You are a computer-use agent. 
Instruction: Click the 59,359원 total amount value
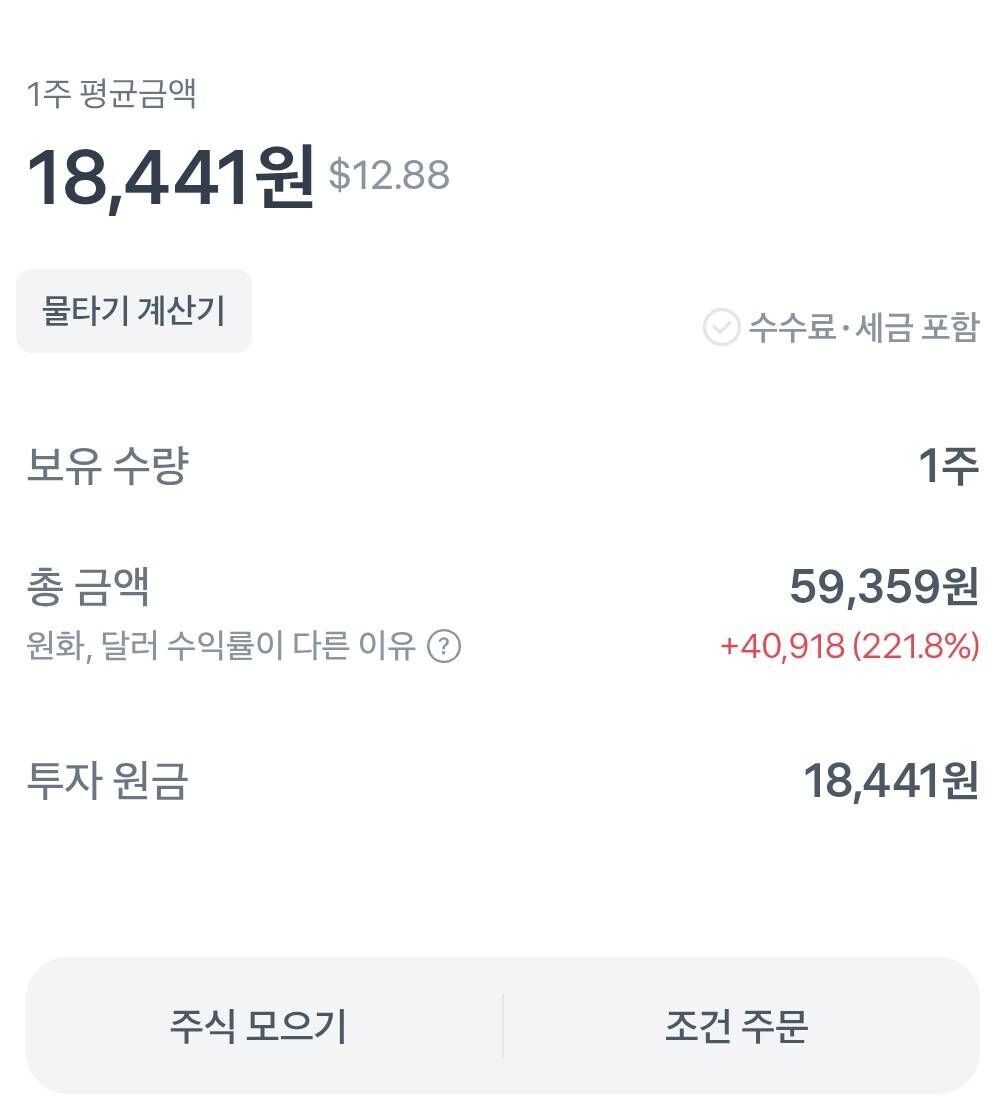pos(884,586)
